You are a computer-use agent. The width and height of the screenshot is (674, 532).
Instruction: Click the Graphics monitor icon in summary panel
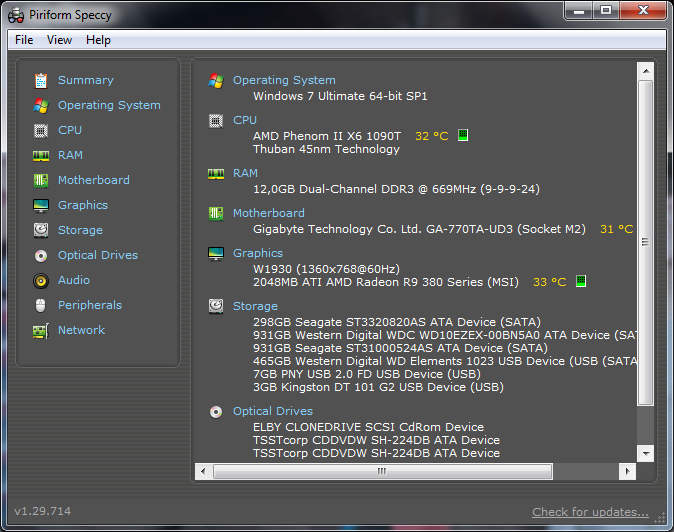coord(216,254)
